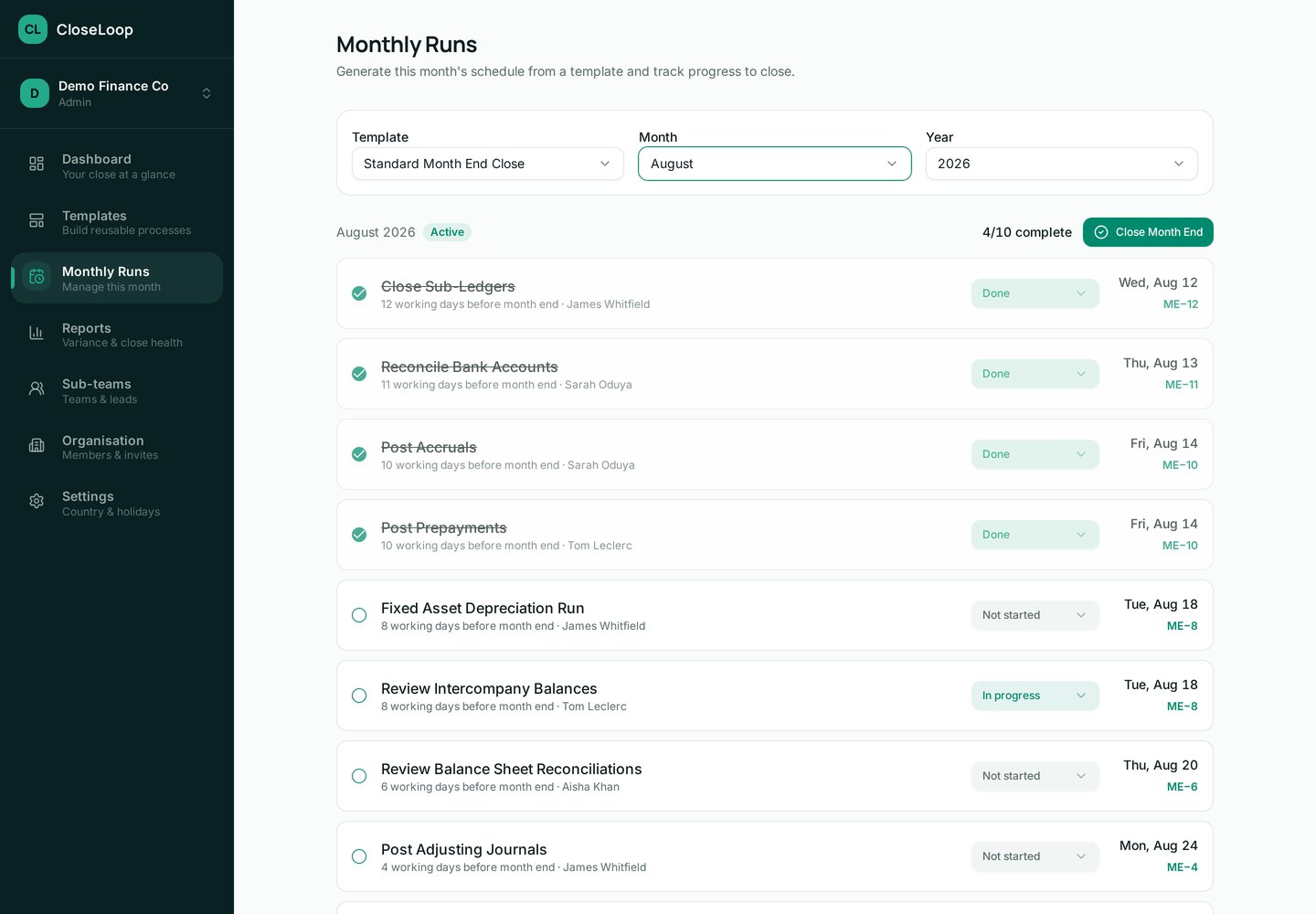Click the Templates layout icon
The width and height of the screenshot is (1316, 914).
coord(37,220)
